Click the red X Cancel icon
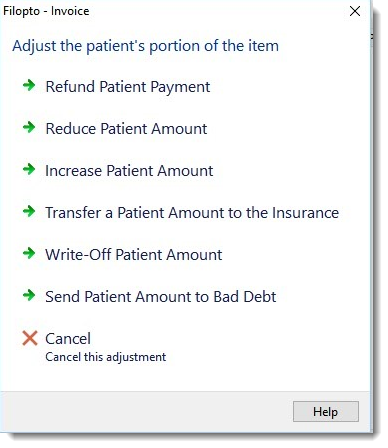 pos(30,338)
